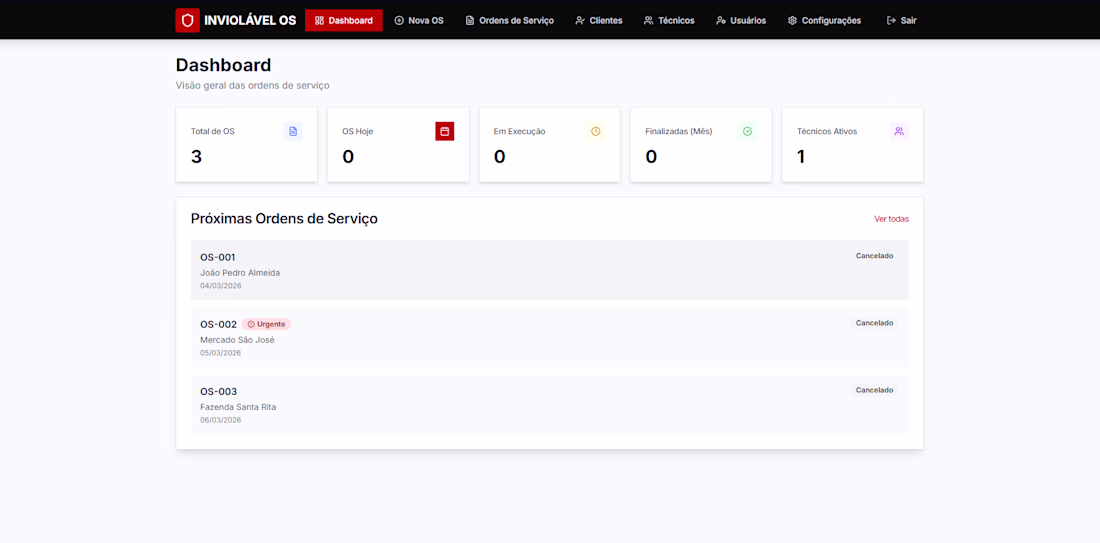Click the alert icon inside the Urgente badge

(x=251, y=324)
